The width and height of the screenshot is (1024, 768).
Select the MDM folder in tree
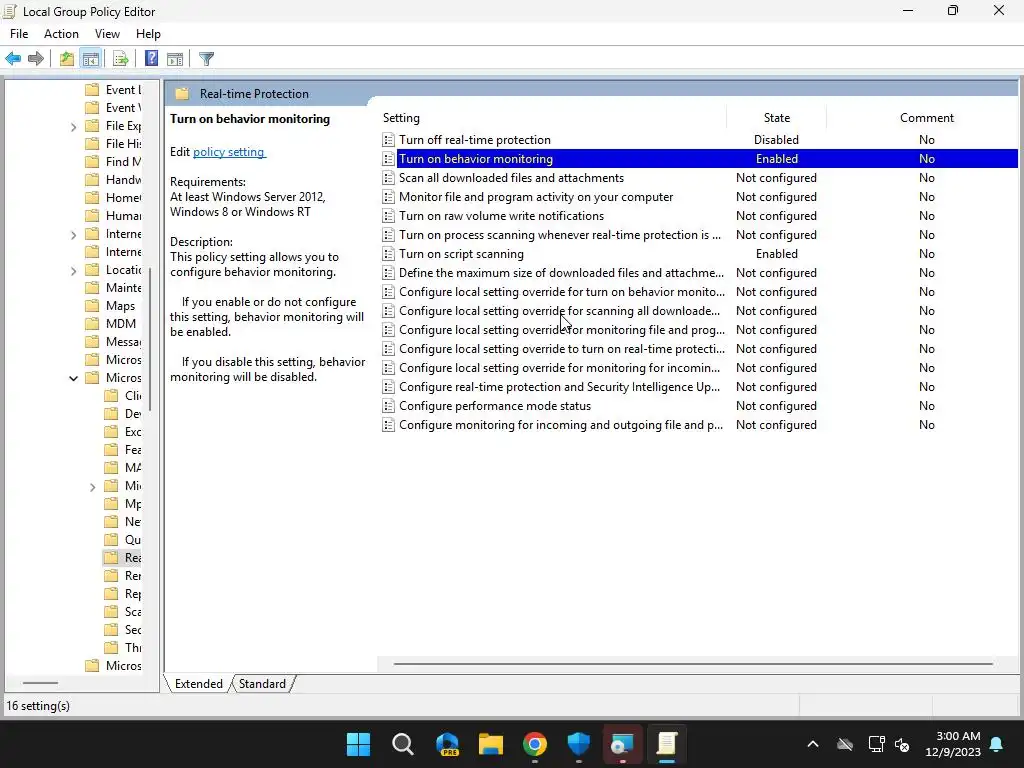(x=121, y=324)
